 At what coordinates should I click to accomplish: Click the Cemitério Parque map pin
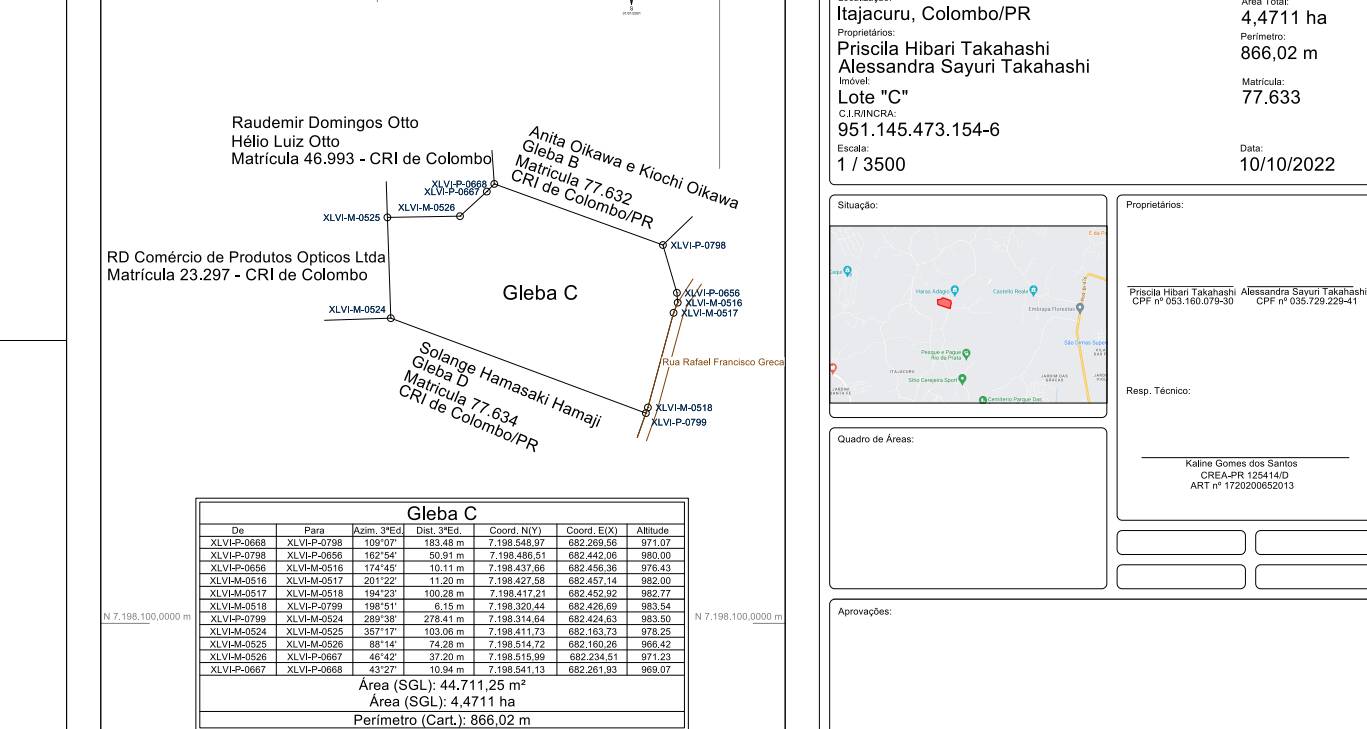[x=983, y=399]
